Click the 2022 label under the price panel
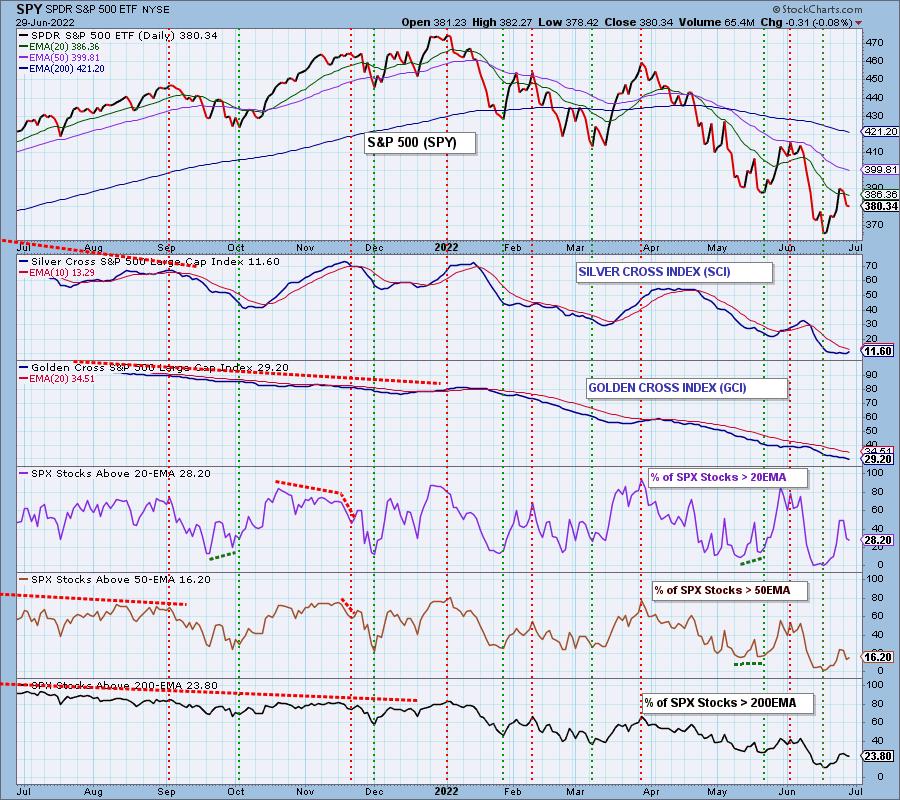 [x=446, y=247]
